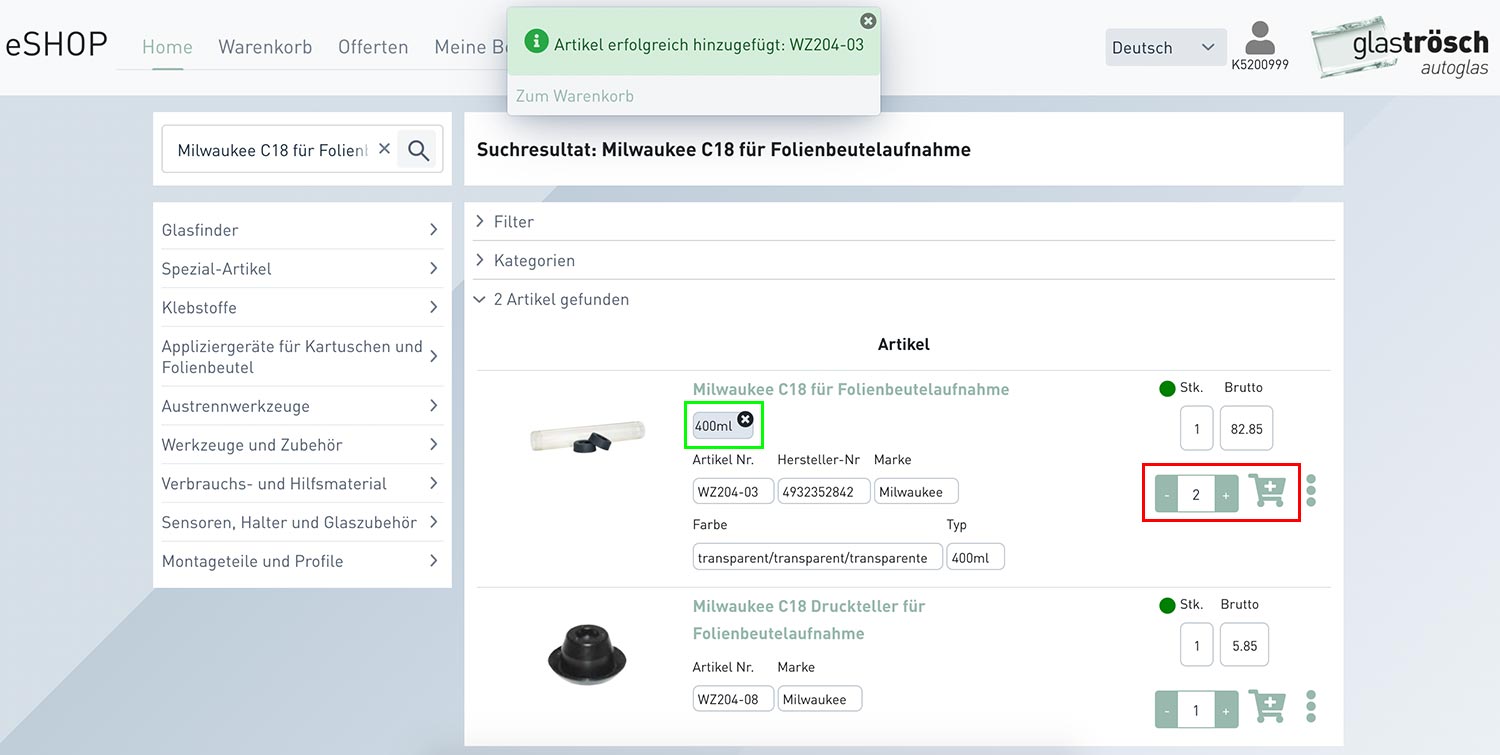Click the Zum Warenkorb link
1500x755 pixels.
pyautogui.click(x=575, y=96)
